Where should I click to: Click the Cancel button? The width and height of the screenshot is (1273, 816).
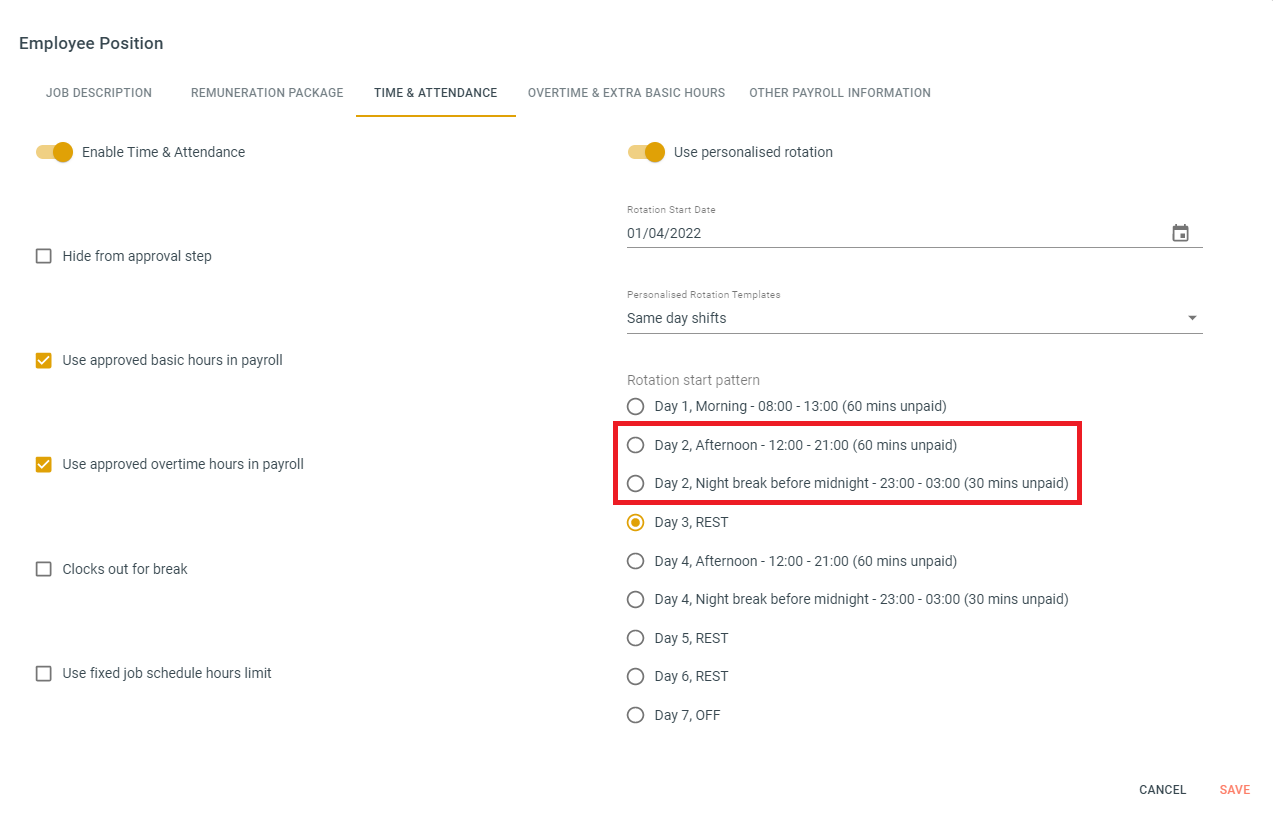[x=1163, y=790]
